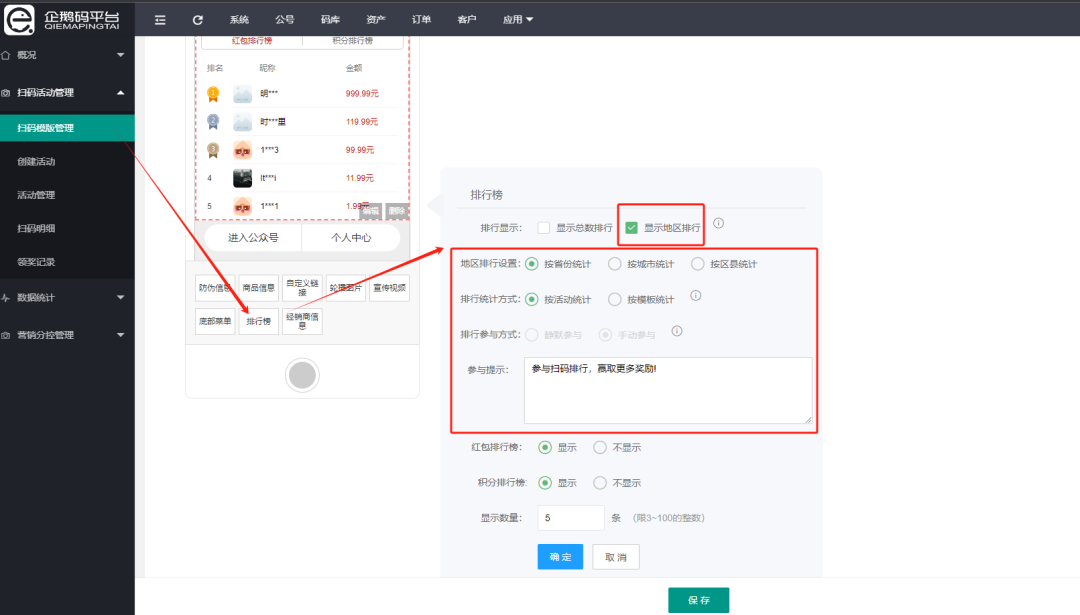The width and height of the screenshot is (1080, 615).
Task: Open the 码库 top menu
Action: tap(330, 19)
